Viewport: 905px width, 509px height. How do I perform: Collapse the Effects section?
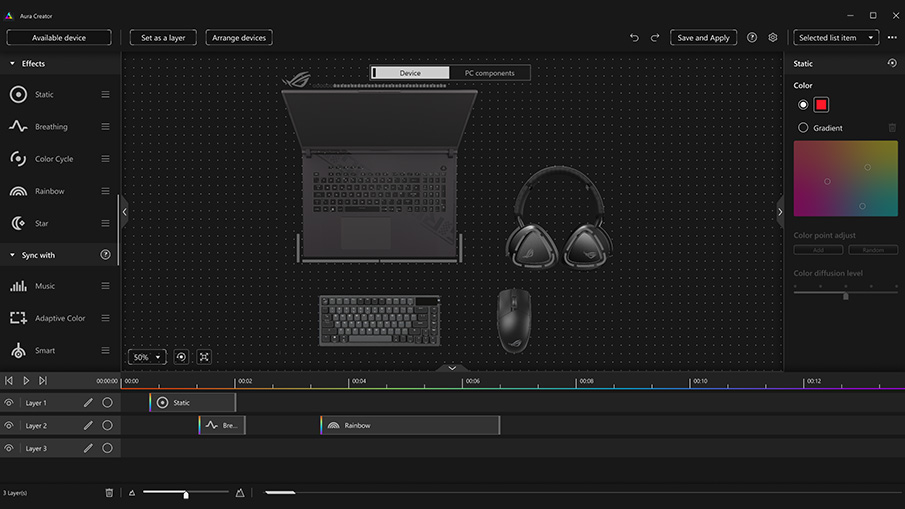(12, 64)
